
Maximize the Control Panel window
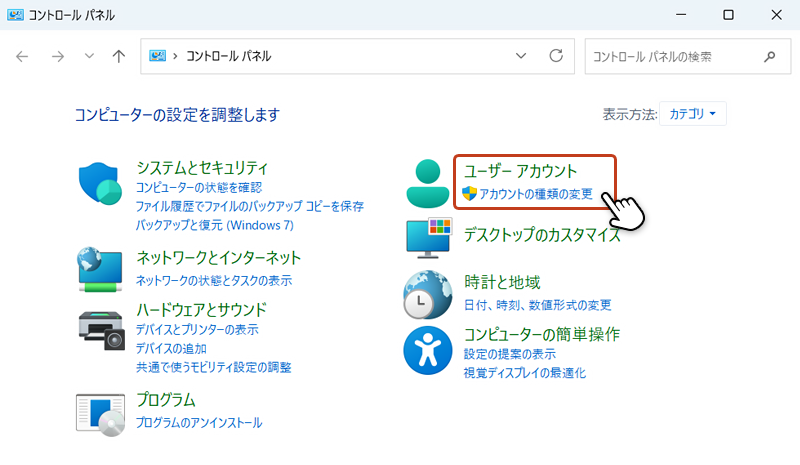tap(729, 15)
